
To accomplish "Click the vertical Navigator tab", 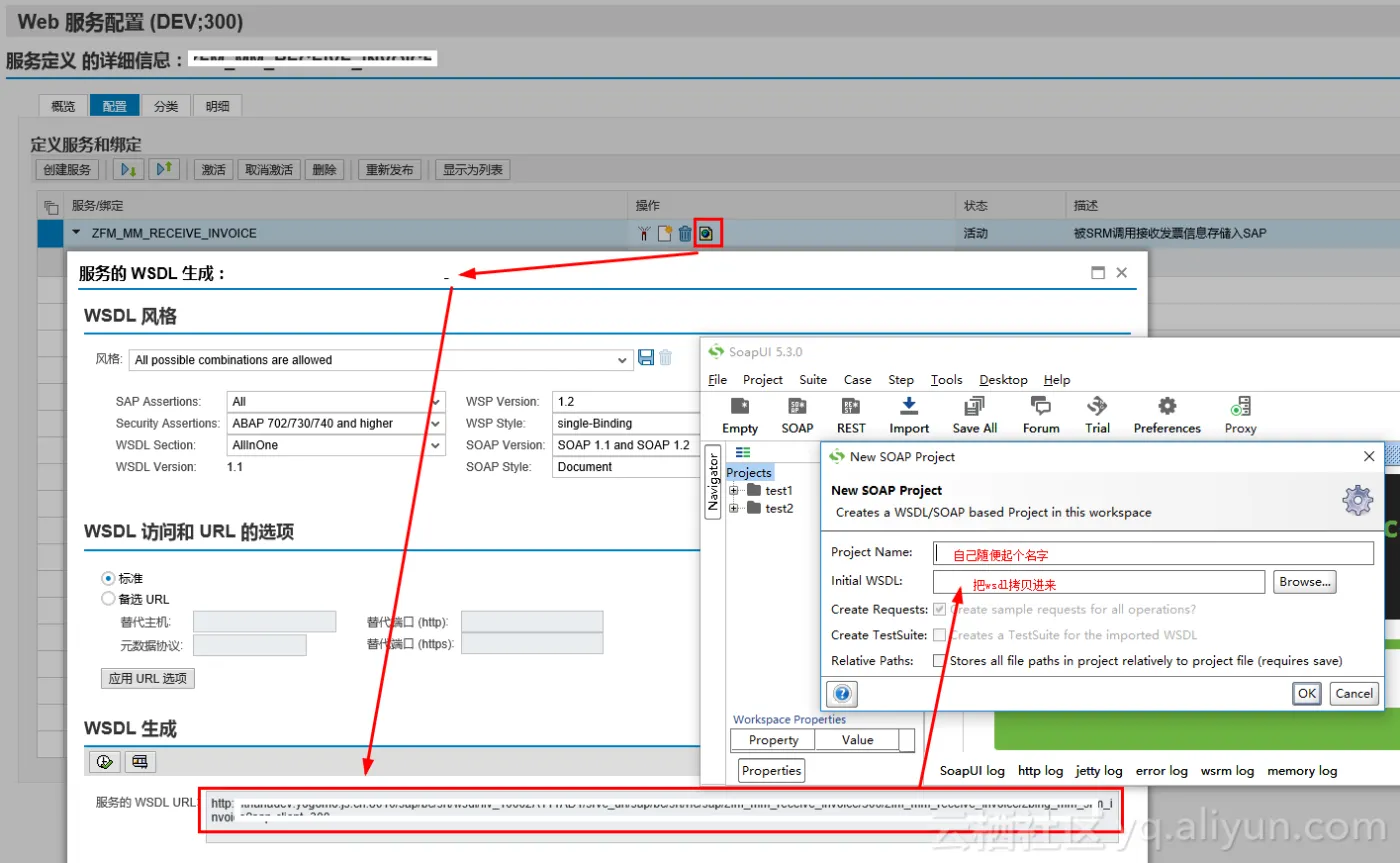I will 713,482.
